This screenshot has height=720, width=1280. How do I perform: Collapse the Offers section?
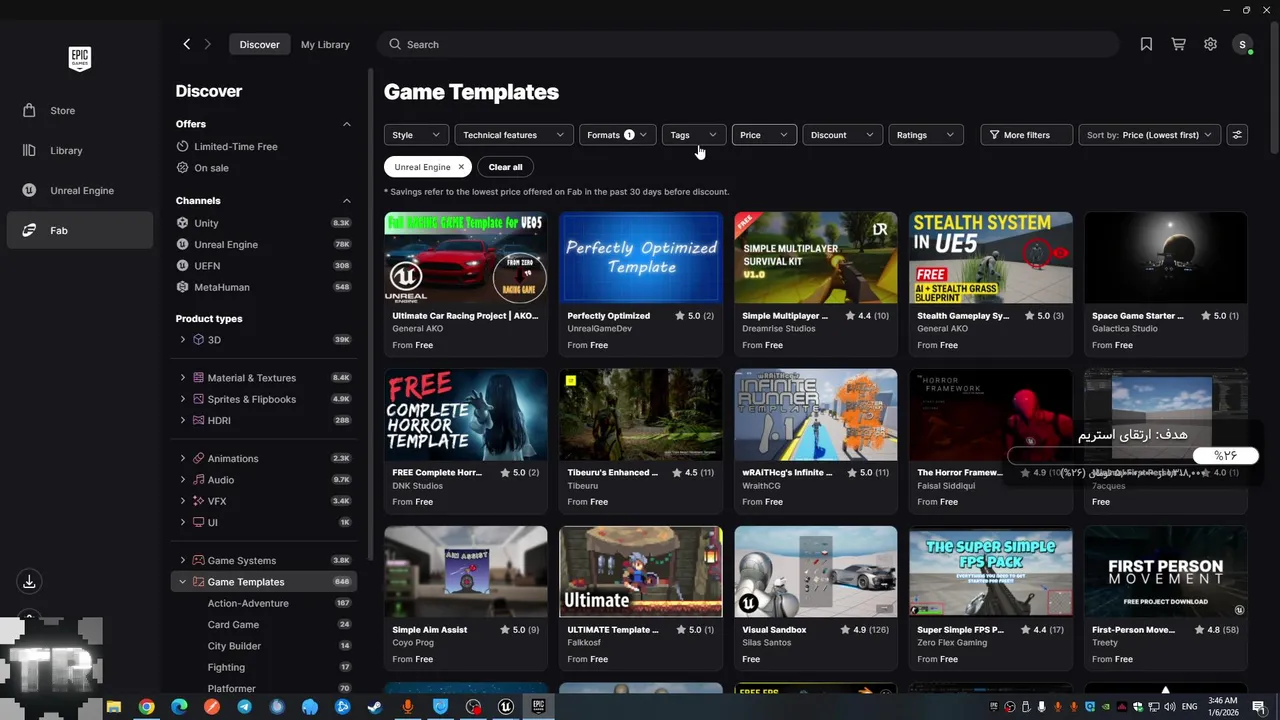tap(347, 124)
